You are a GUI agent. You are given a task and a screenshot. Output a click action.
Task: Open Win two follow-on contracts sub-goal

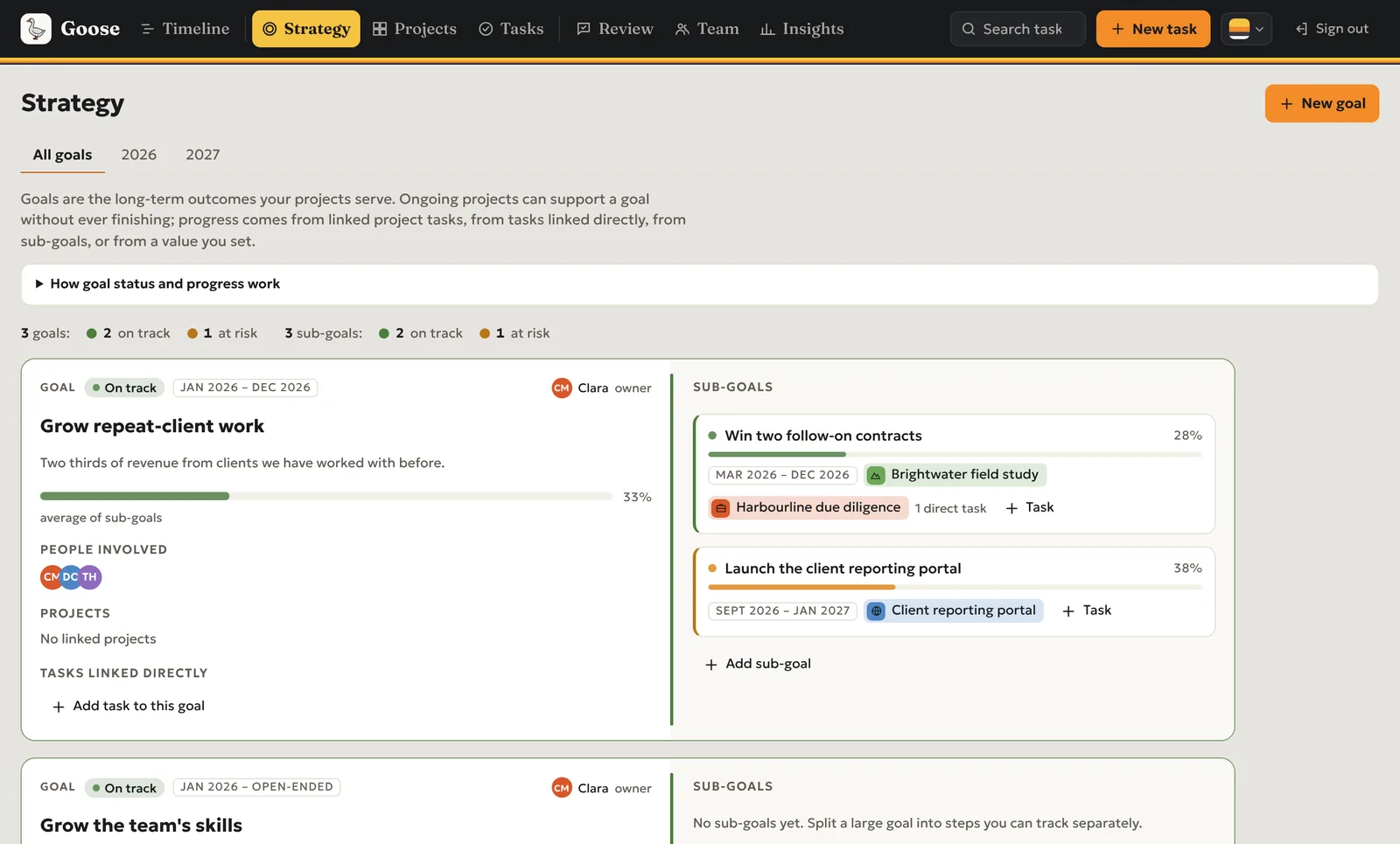click(823, 436)
